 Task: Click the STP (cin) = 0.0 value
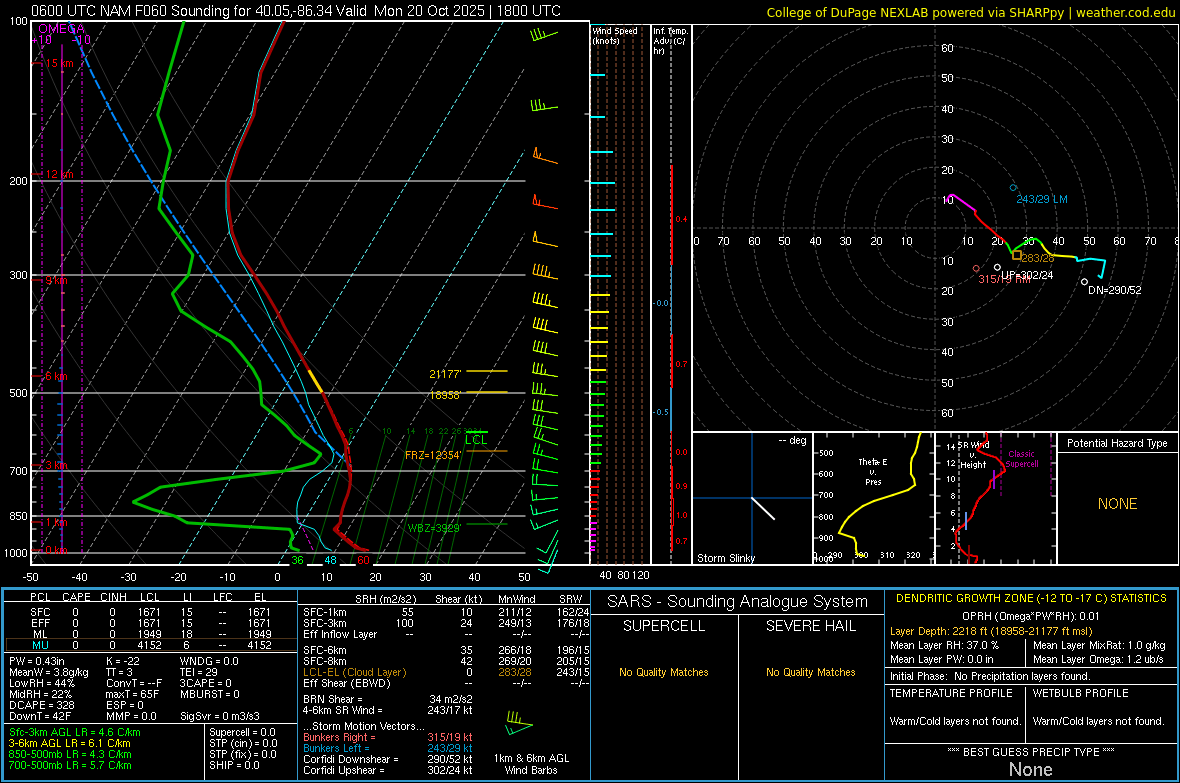(243, 743)
